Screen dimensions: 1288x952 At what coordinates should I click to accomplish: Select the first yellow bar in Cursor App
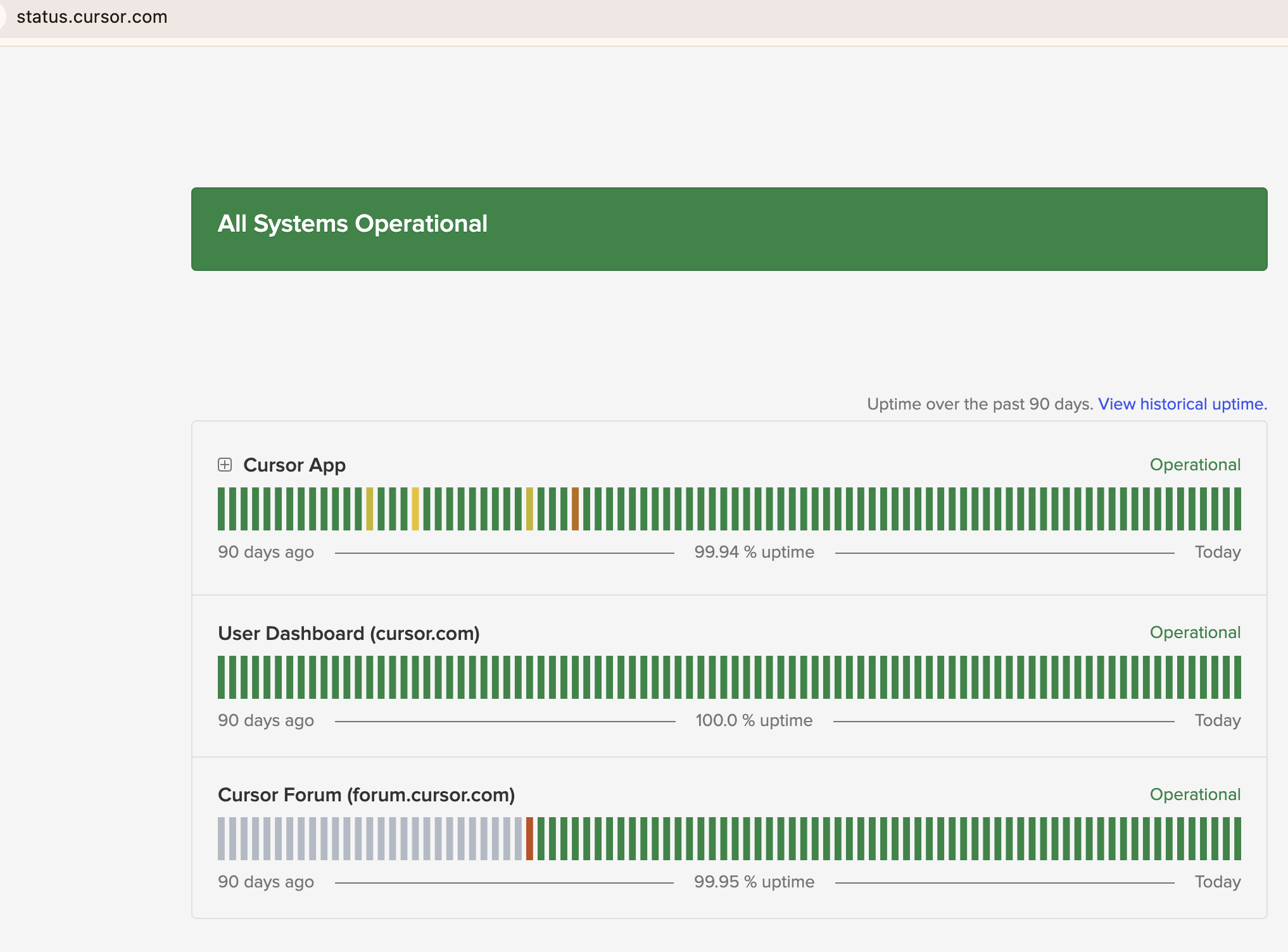[370, 509]
